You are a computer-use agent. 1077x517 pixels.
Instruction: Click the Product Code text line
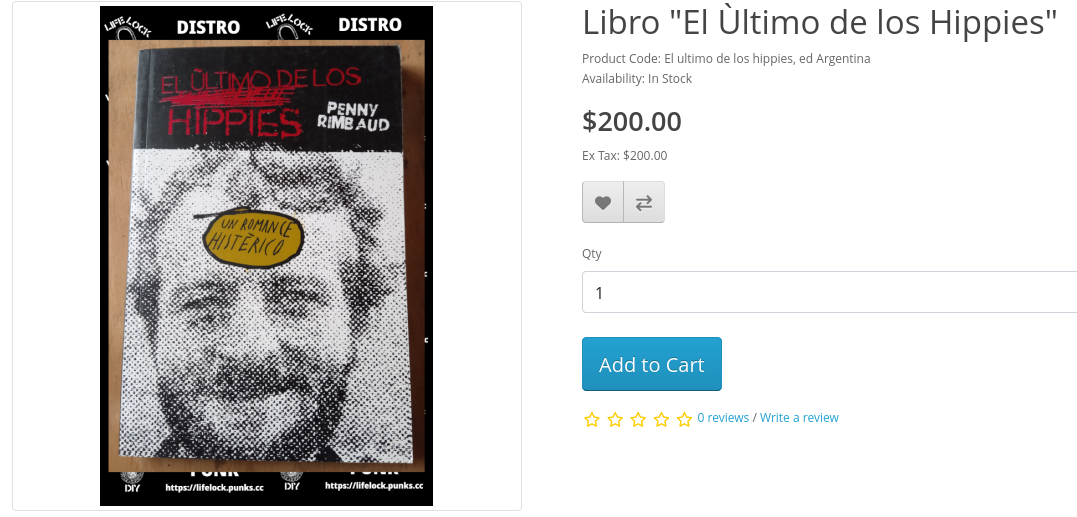(726, 58)
